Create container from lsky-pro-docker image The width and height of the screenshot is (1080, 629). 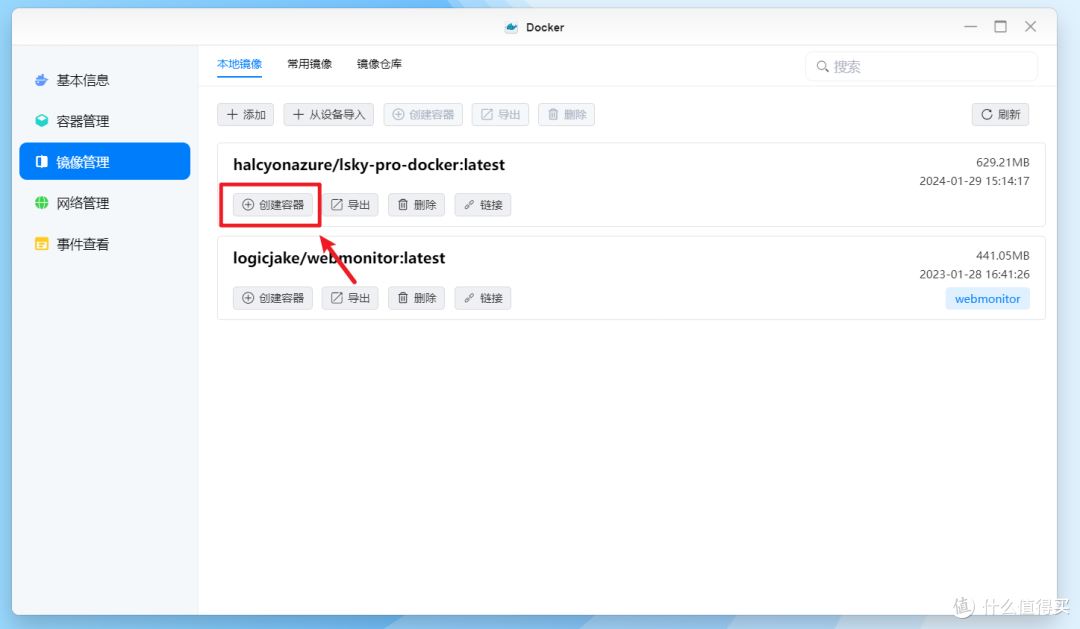273,205
